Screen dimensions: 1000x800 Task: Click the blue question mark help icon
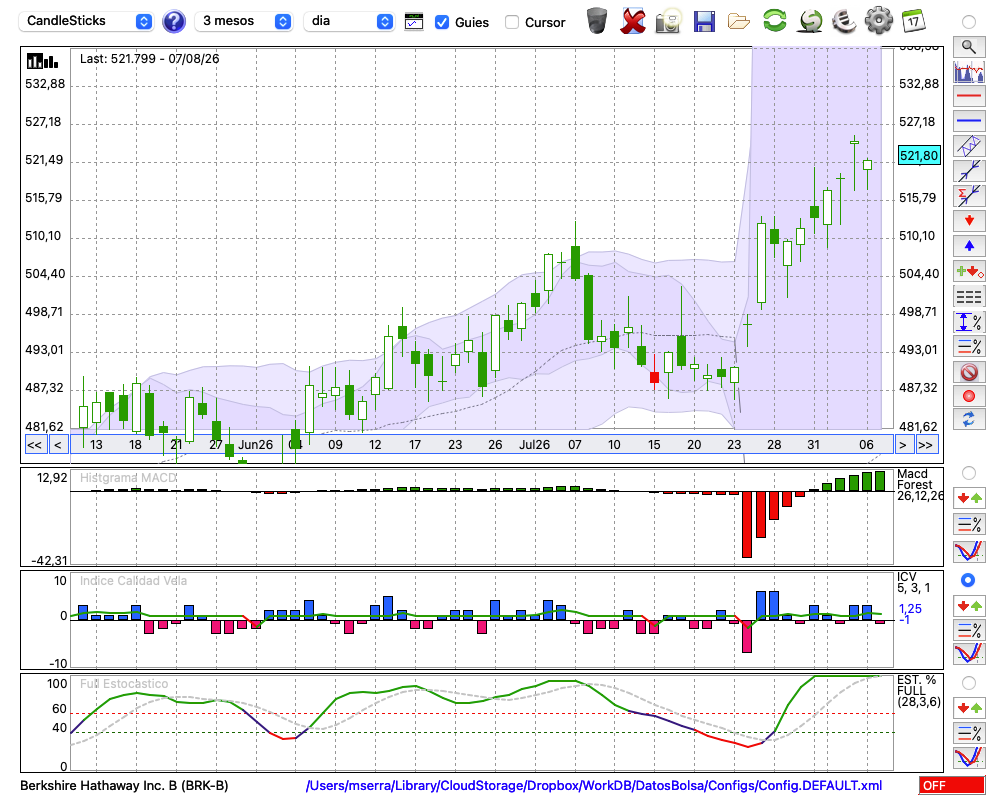(173, 21)
